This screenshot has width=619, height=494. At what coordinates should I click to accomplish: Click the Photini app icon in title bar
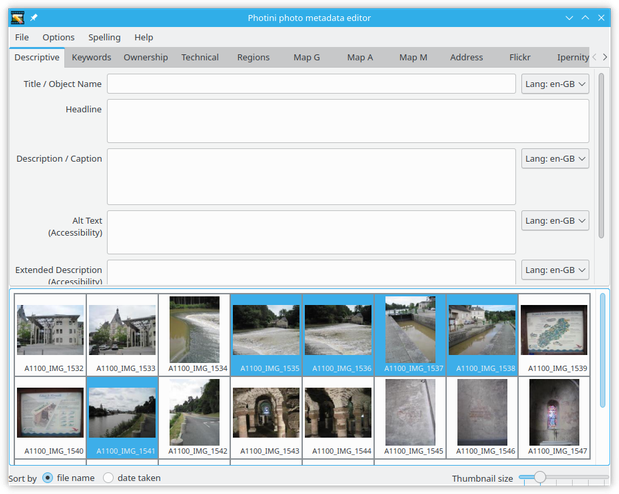coord(17,18)
